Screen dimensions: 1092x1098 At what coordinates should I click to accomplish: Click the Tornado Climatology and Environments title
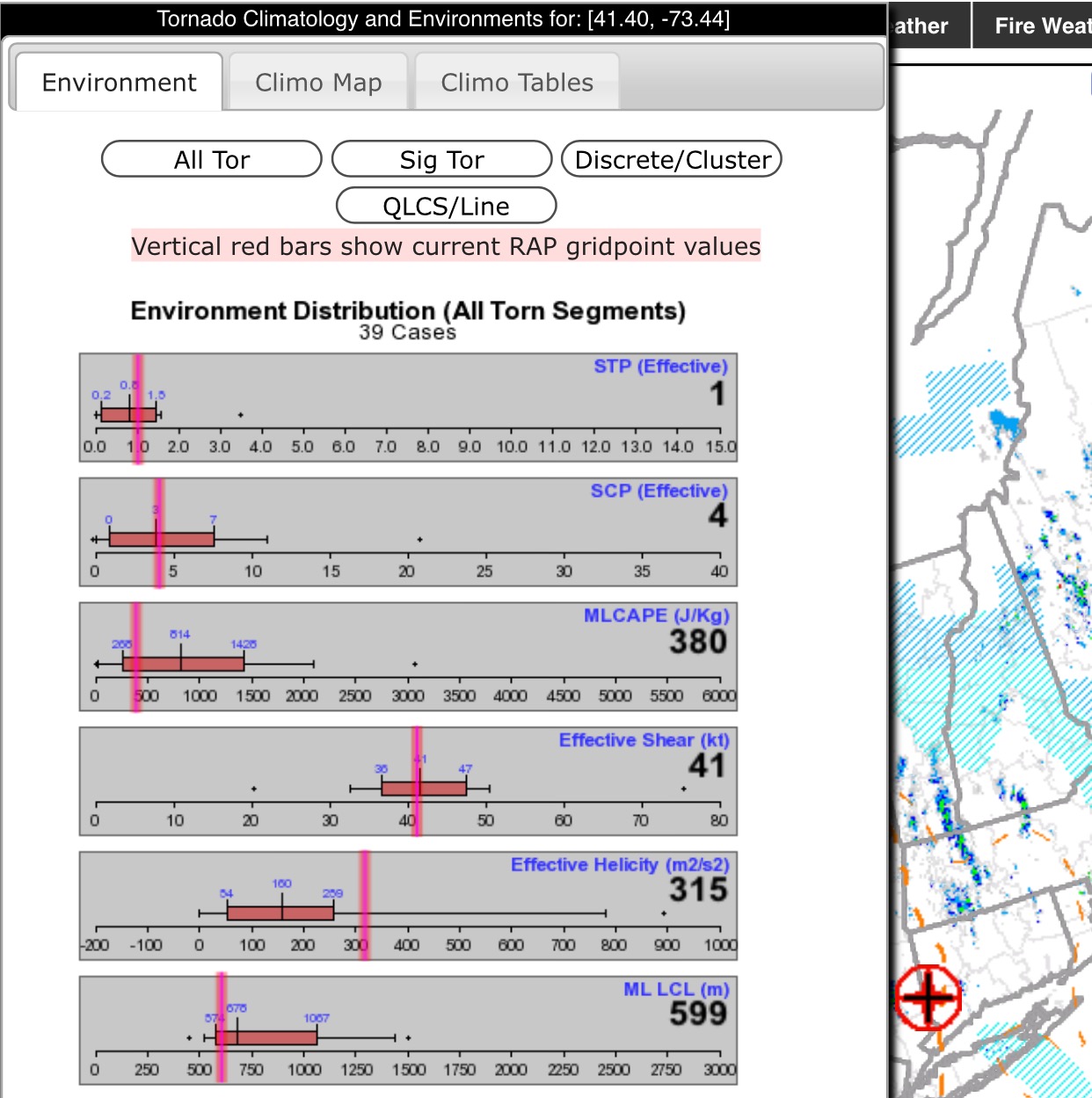(443, 18)
